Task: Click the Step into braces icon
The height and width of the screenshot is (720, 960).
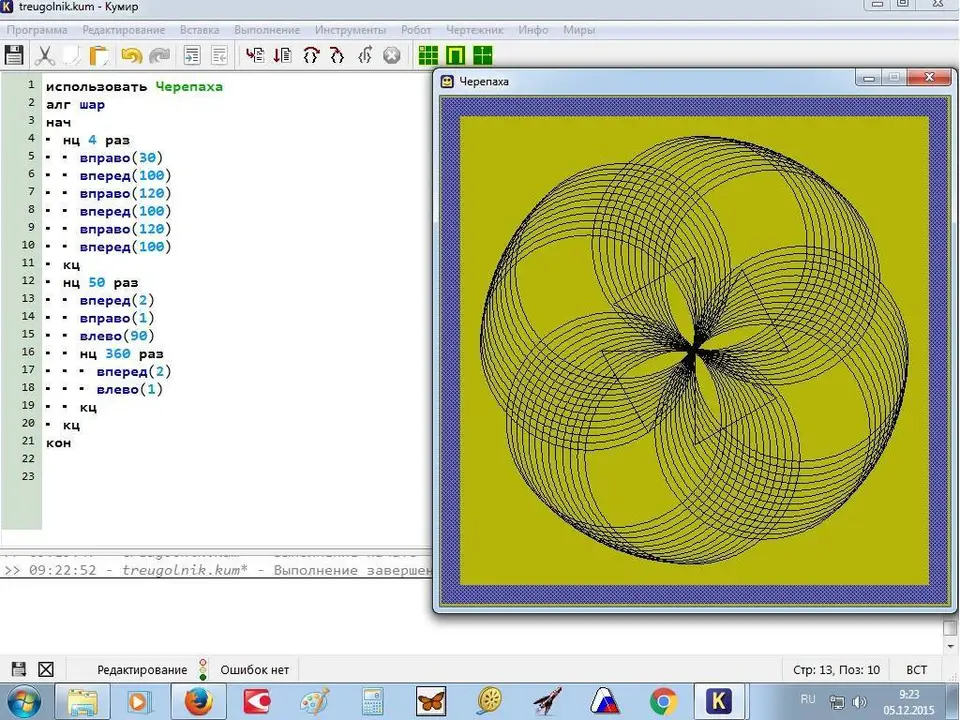Action: coord(337,55)
